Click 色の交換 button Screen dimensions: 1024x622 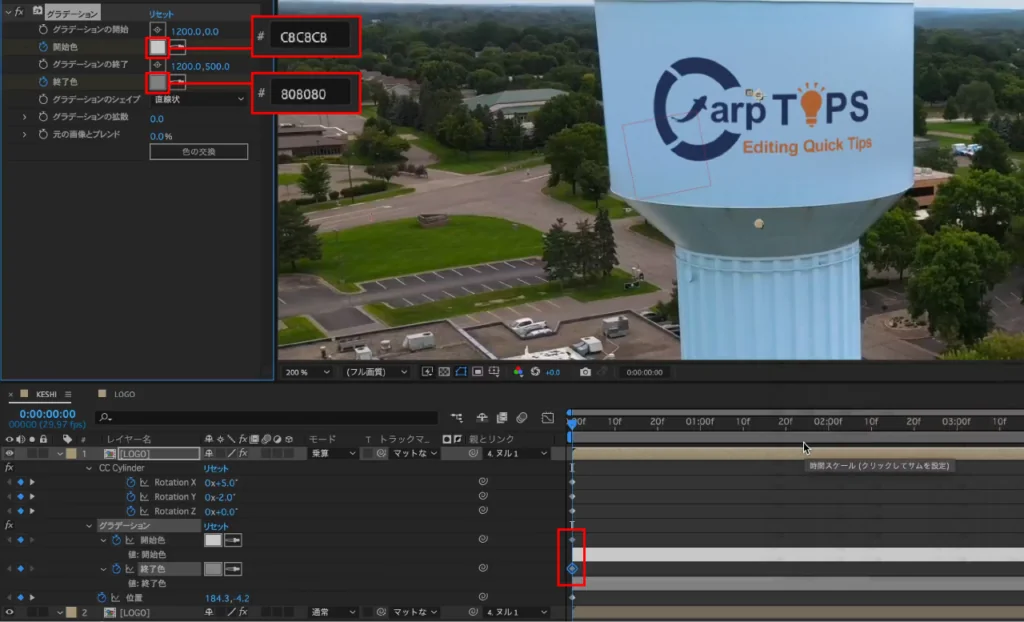point(199,152)
